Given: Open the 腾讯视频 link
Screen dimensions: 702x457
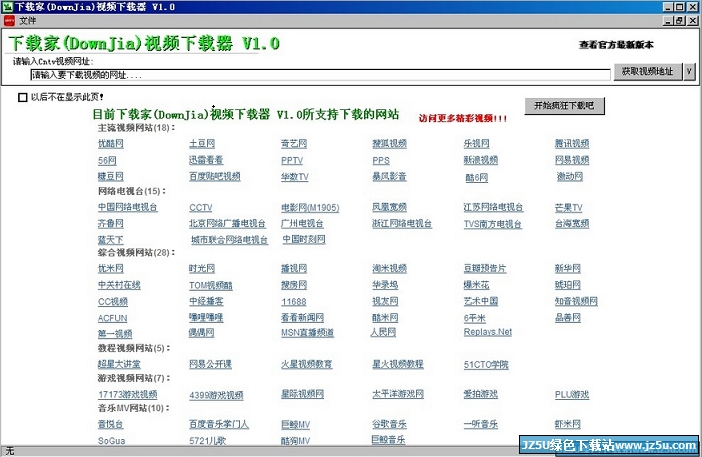Looking at the screenshot, I should [572, 144].
